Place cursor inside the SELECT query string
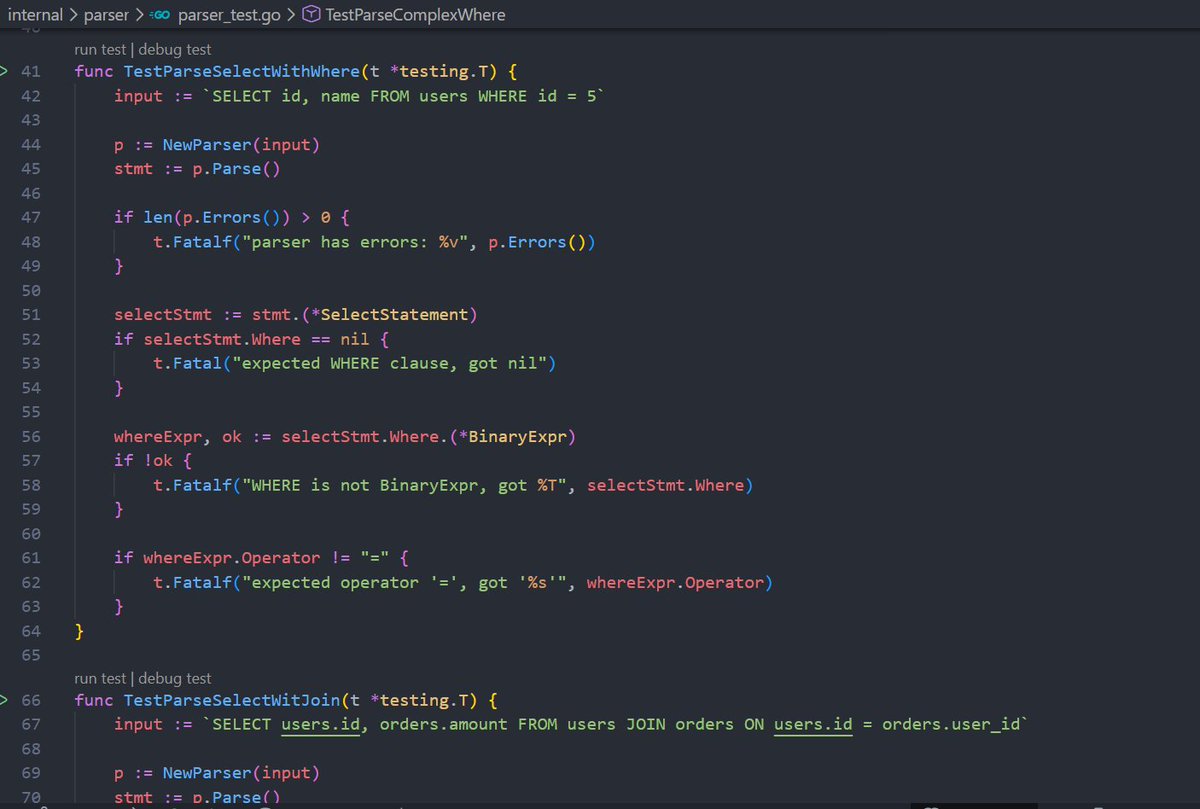This screenshot has height=809, width=1200. [400, 95]
